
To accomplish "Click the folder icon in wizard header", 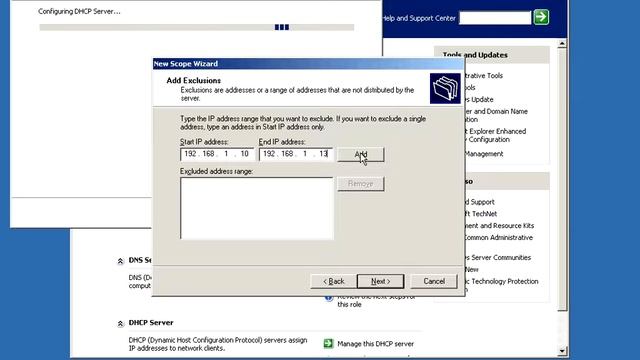I will click(x=445, y=88).
